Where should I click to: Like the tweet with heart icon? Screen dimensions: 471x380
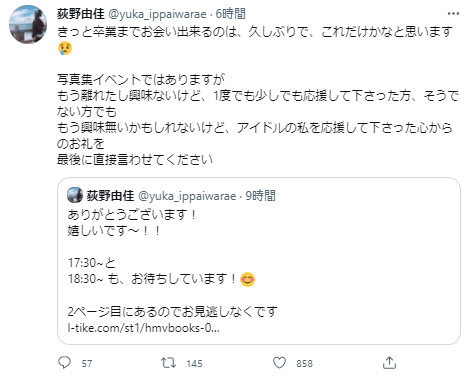(x=279, y=363)
